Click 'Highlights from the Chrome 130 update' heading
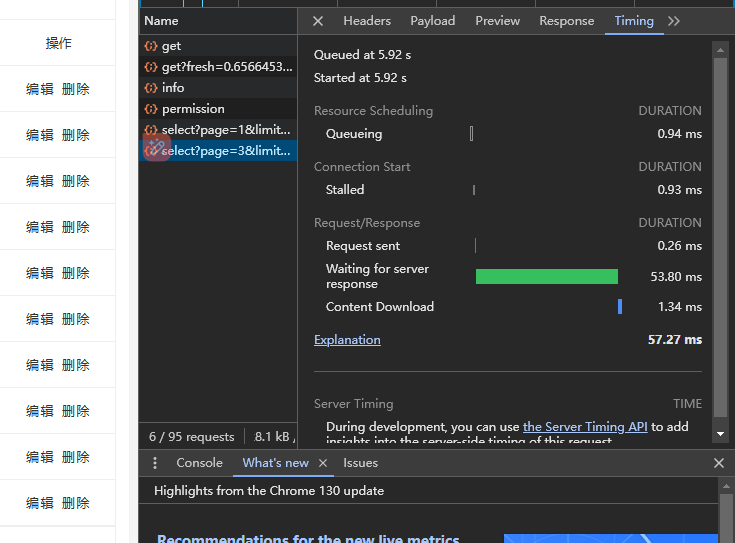The height and width of the screenshot is (543, 735). (x=269, y=491)
